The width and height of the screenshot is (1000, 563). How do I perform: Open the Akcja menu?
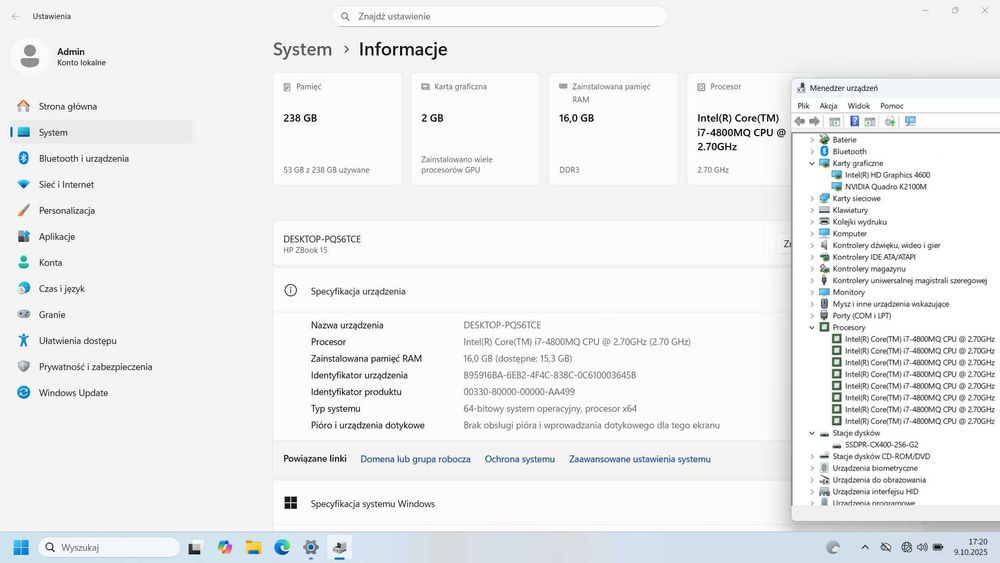pos(828,106)
